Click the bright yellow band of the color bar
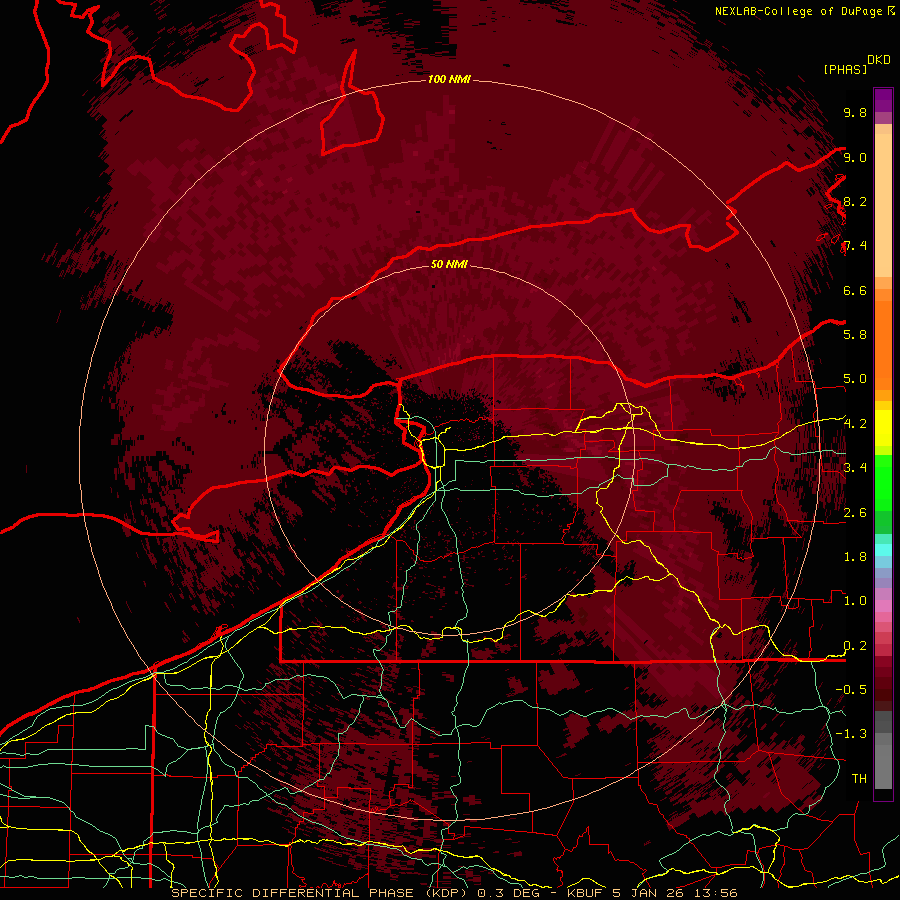Viewport: 900px width, 900px height. point(883,428)
